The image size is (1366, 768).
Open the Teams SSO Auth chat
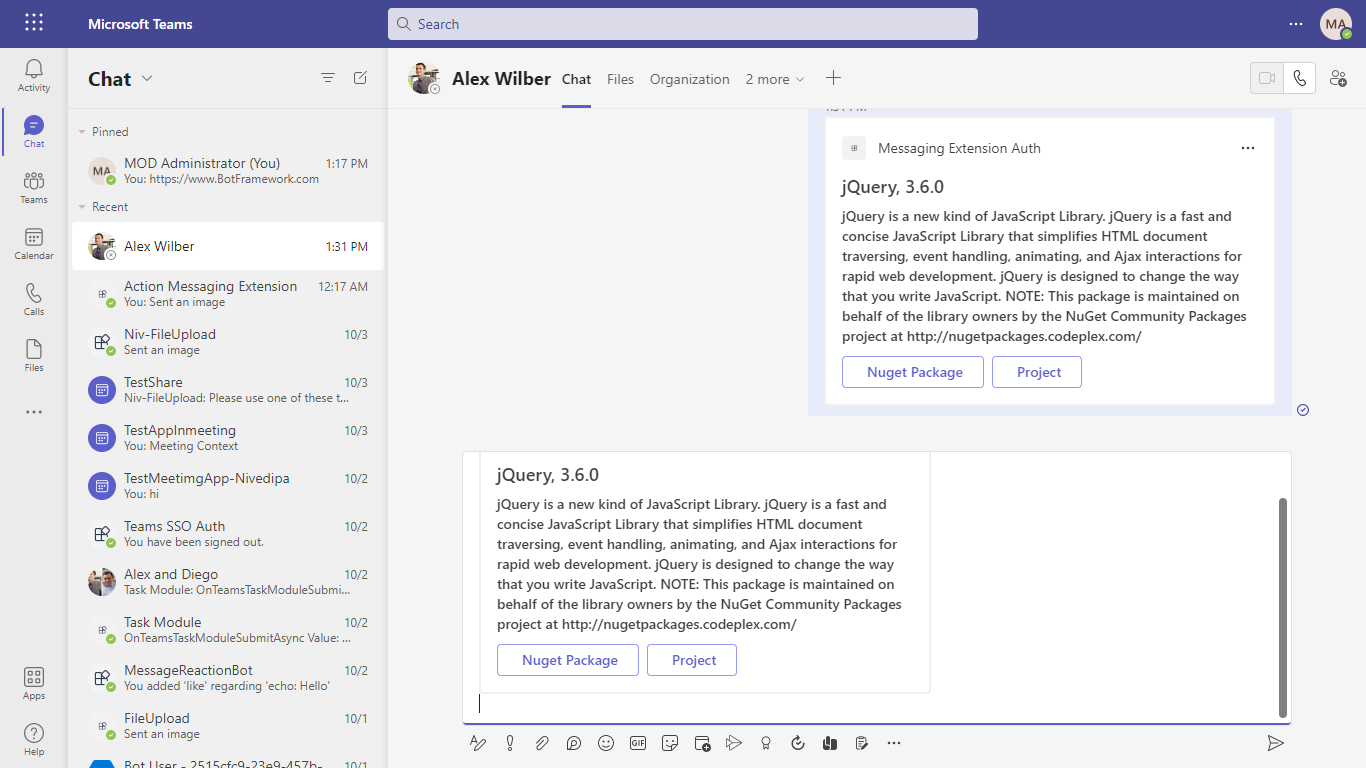(227, 534)
